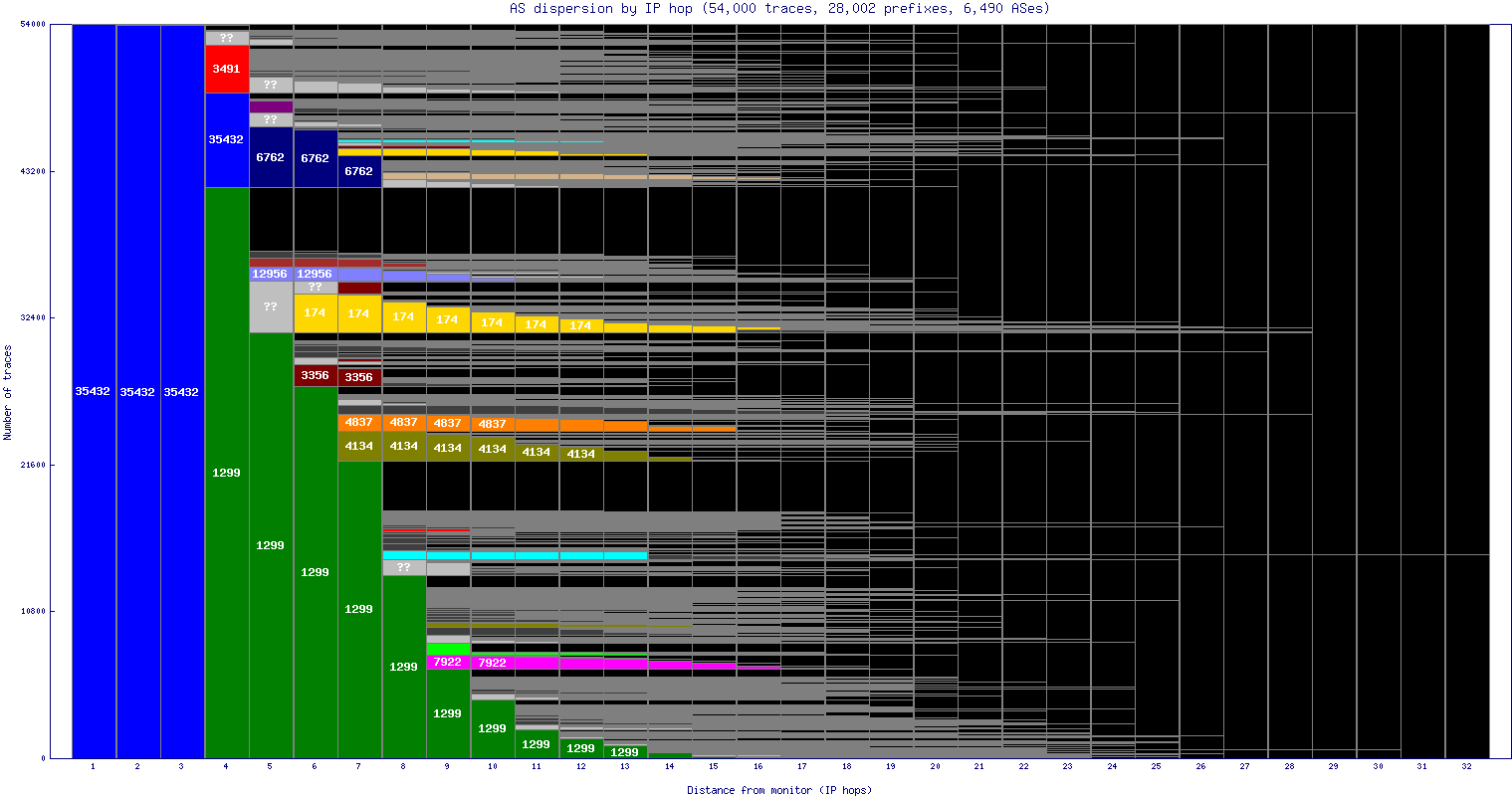Click the yellow 174 segment at hop 9
The height and width of the screenshot is (796, 1512).
(x=448, y=319)
